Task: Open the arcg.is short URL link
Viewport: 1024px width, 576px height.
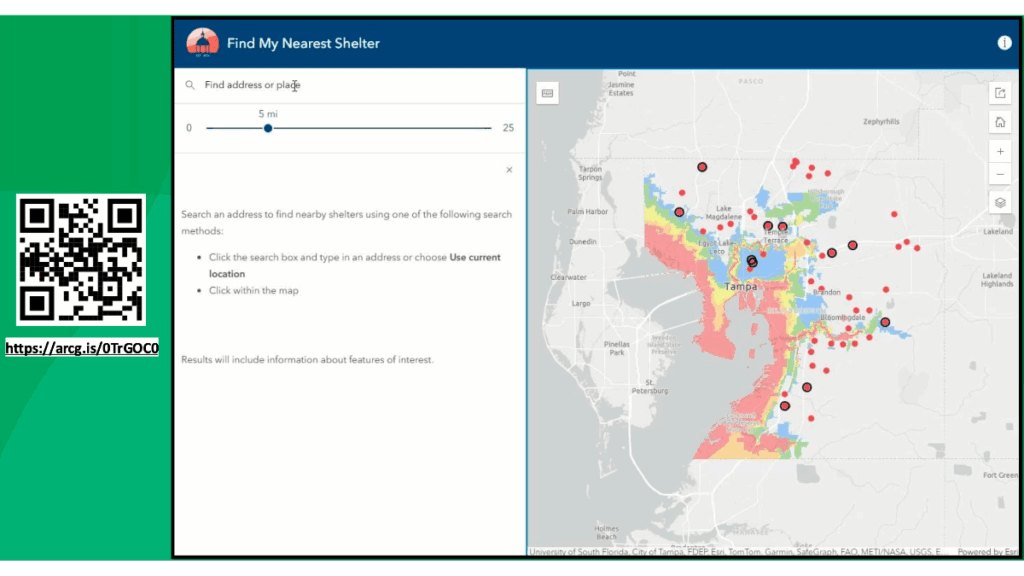Action: (82, 348)
